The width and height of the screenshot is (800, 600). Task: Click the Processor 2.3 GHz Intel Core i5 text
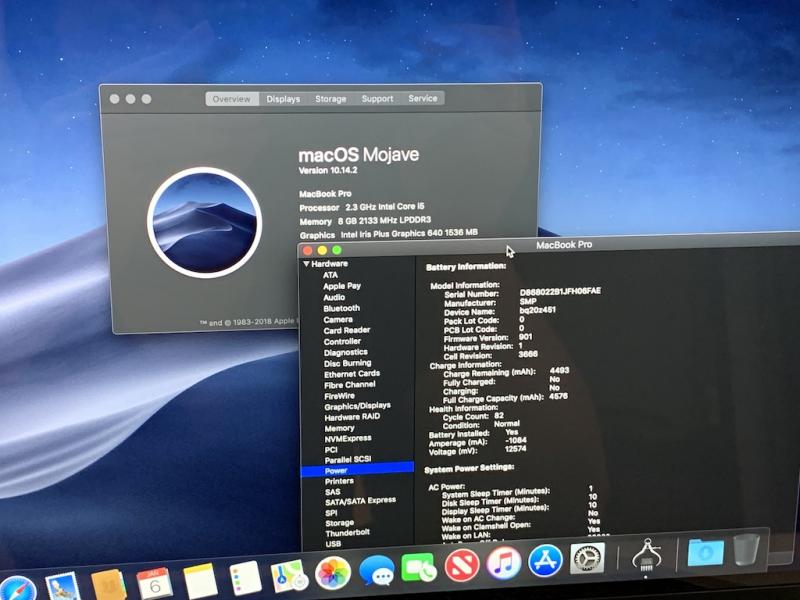(x=362, y=207)
